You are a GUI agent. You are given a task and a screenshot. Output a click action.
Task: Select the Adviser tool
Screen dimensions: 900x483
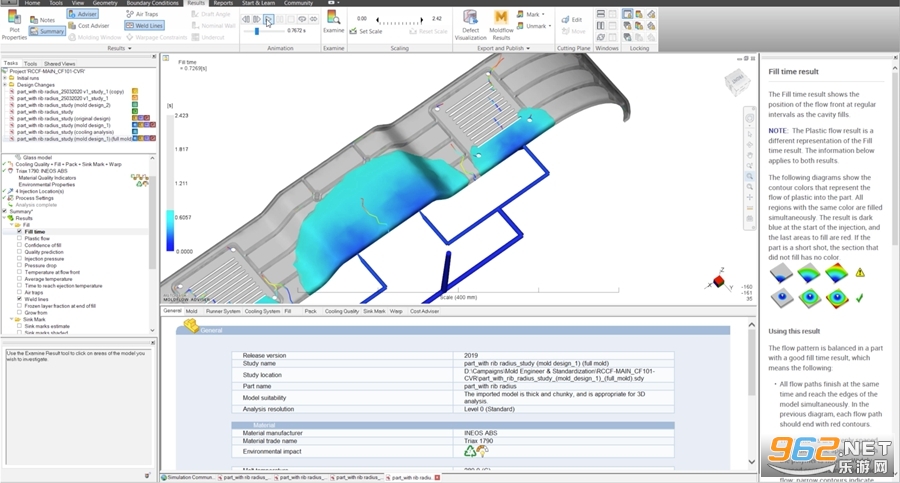pos(83,14)
